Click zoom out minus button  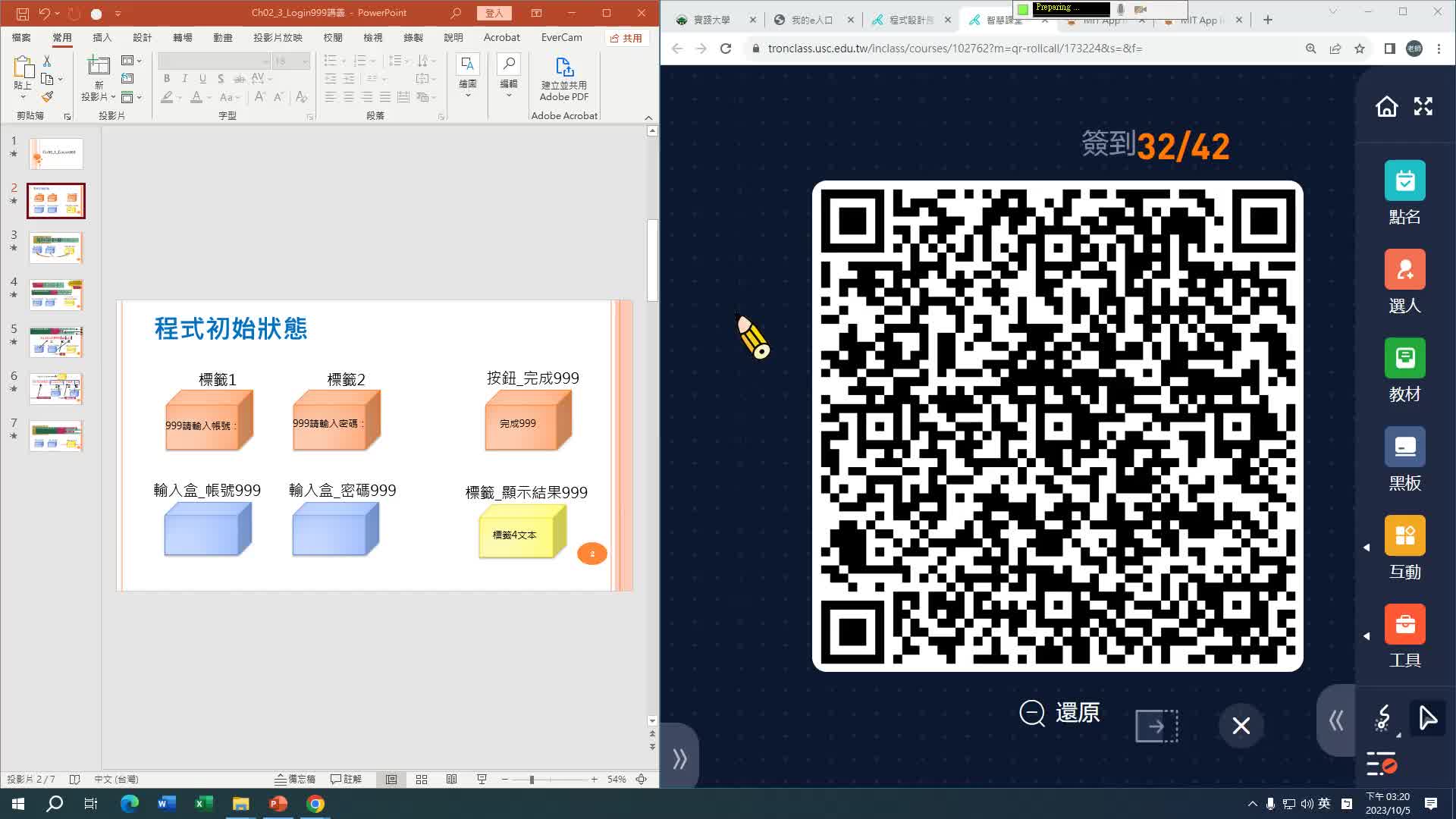click(505, 779)
